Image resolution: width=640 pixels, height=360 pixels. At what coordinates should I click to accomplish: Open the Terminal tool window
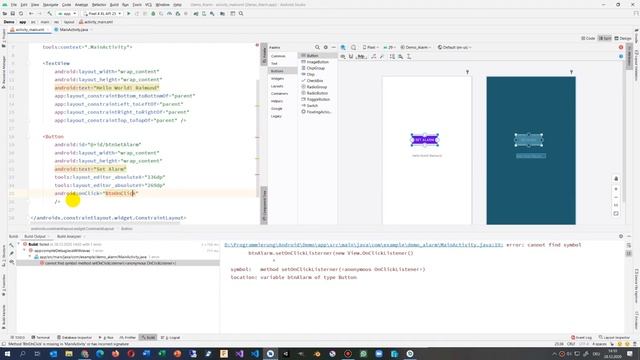41,338
